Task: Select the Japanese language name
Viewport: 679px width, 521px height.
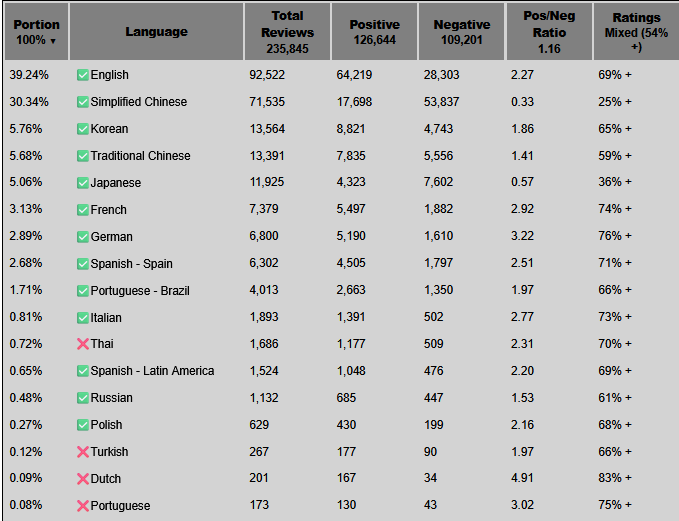Action: pyautogui.click(x=116, y=183)
